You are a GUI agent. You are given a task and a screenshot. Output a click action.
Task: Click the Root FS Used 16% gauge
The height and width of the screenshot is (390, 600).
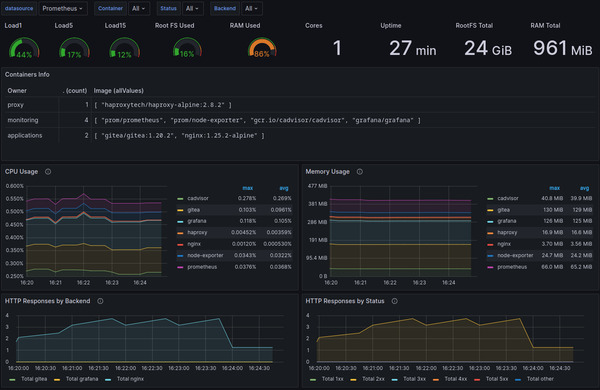pos(187,48)
